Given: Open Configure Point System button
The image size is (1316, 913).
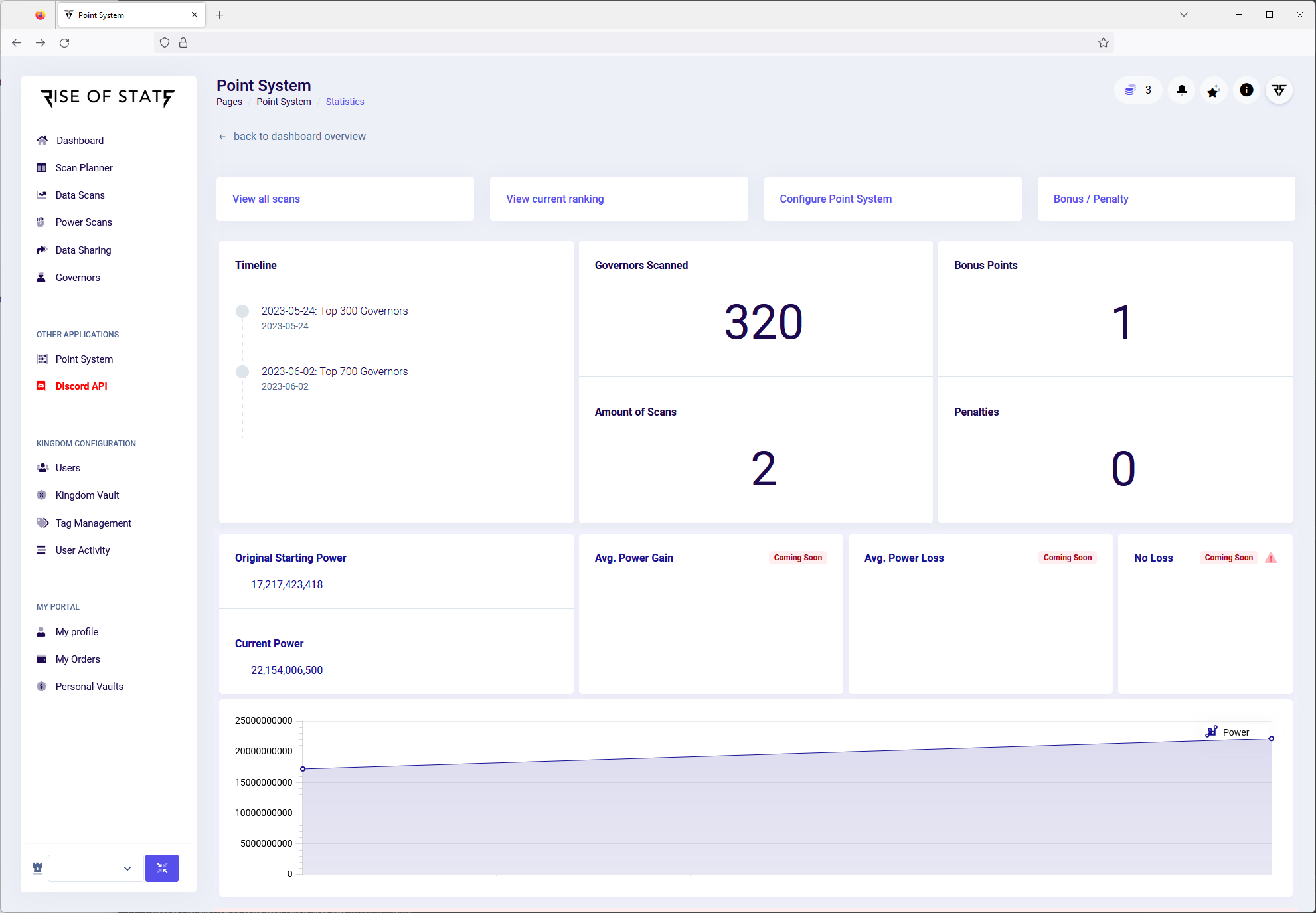Looking at the screenshot, I should [x=835, y=199].
